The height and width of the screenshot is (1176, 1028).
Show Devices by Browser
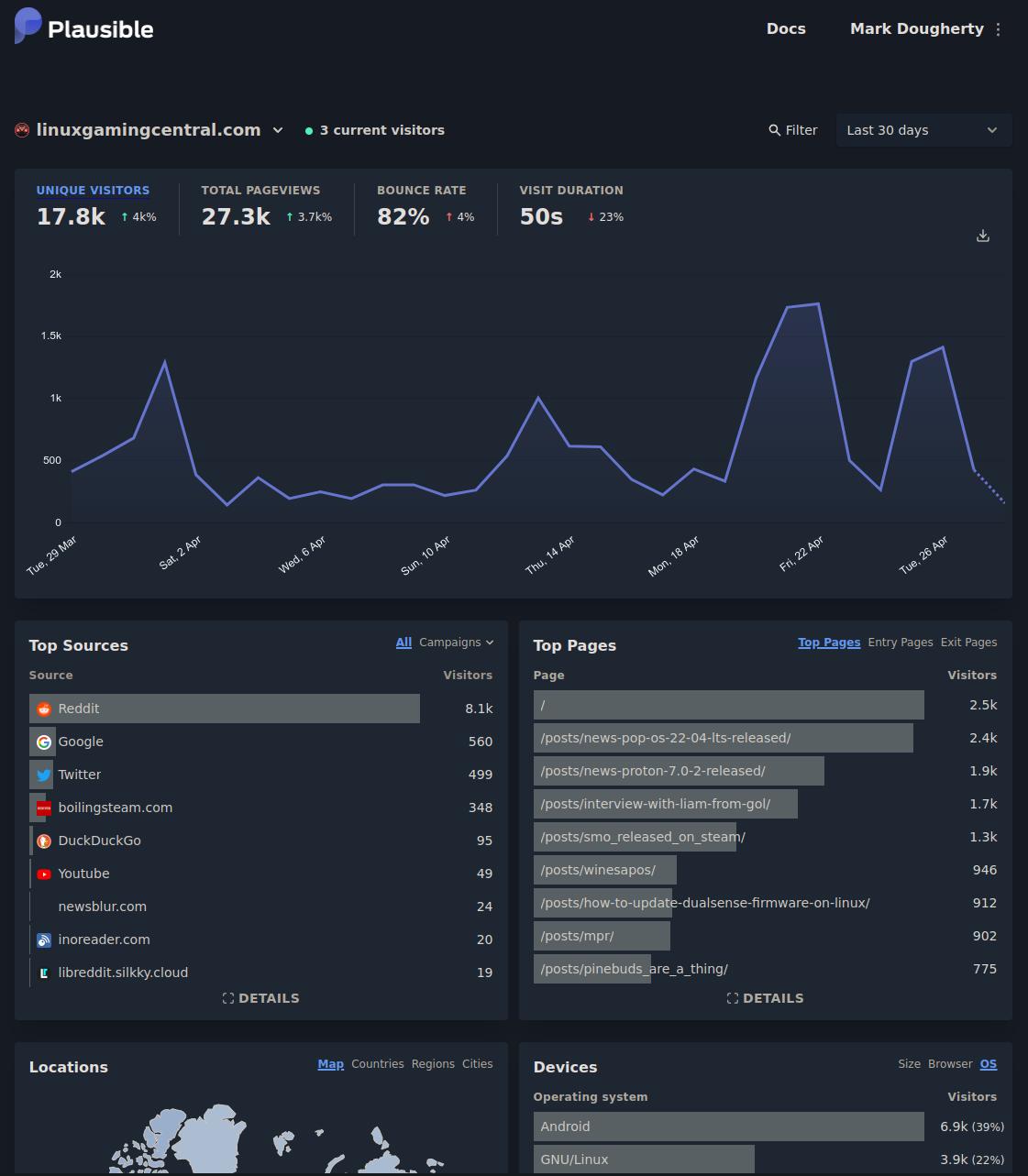(950, 1064)
